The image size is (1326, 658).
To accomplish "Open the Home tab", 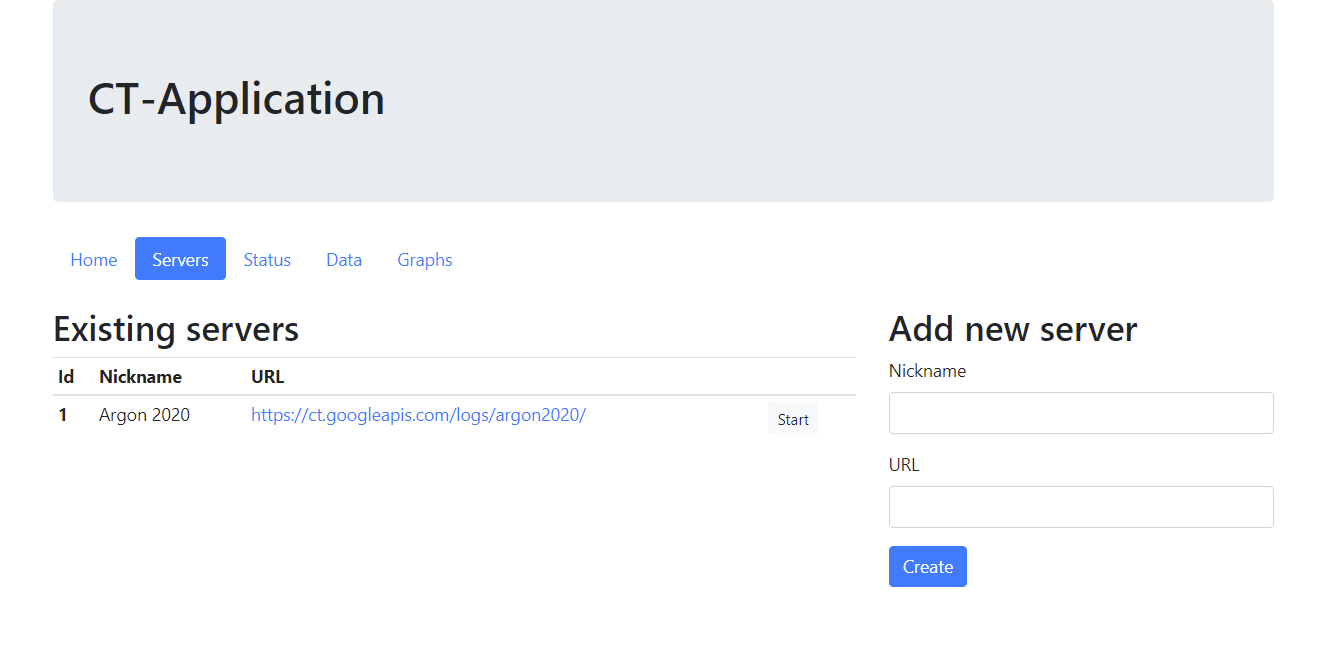I will 93,259.
